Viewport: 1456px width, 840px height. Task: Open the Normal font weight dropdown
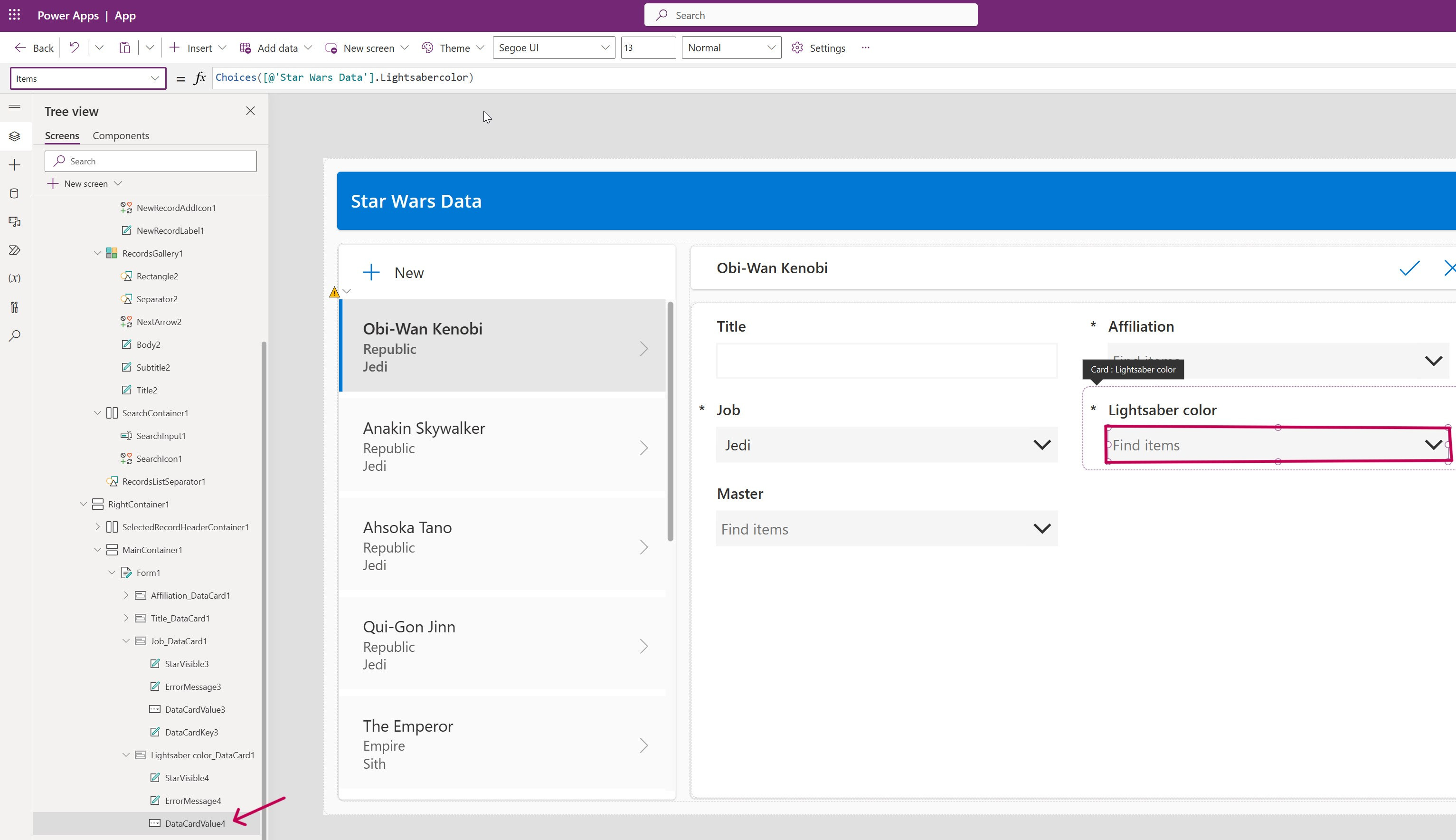tap(730, 48)
